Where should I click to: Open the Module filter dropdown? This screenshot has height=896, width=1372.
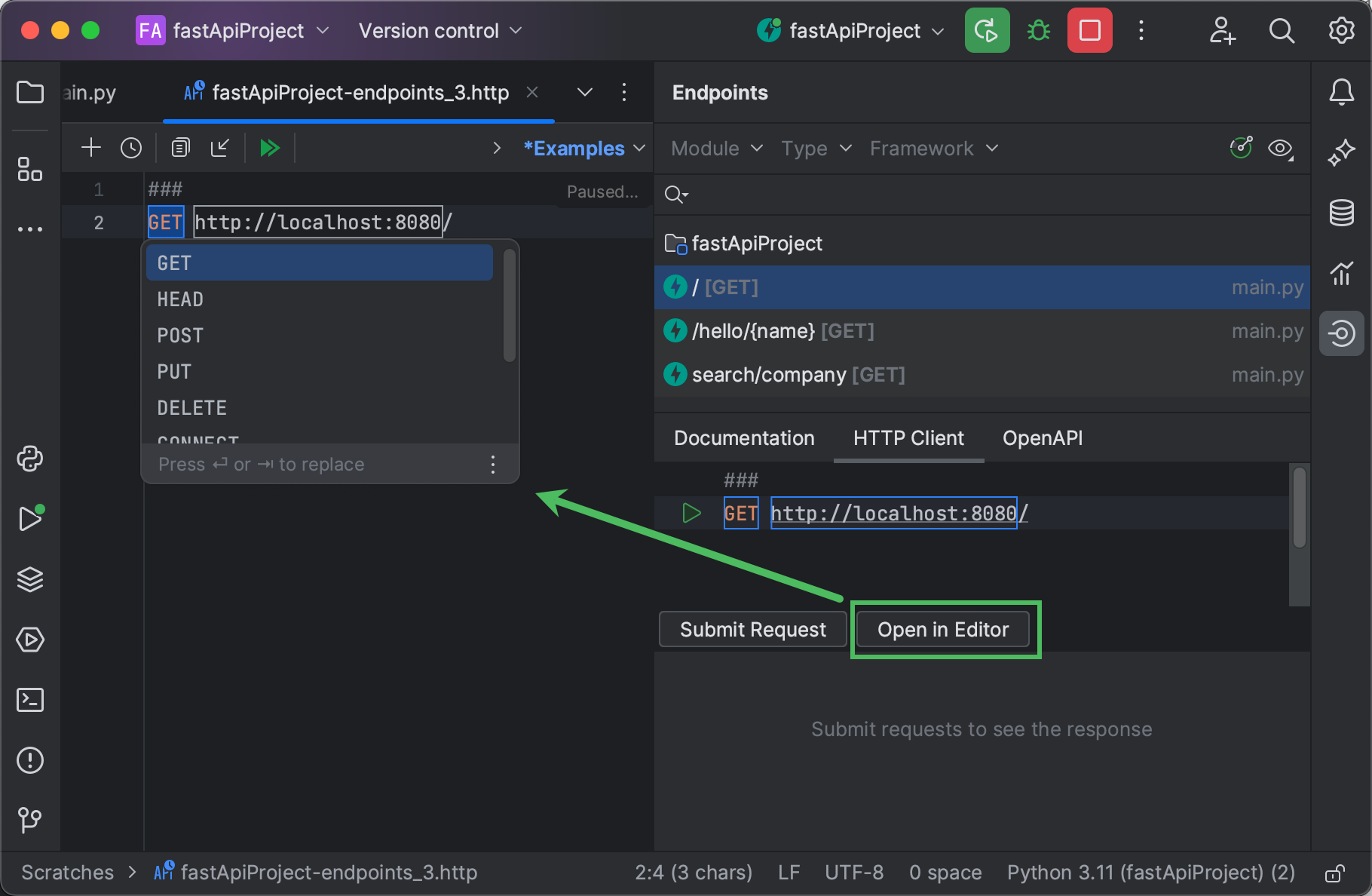tap(714, 148)
